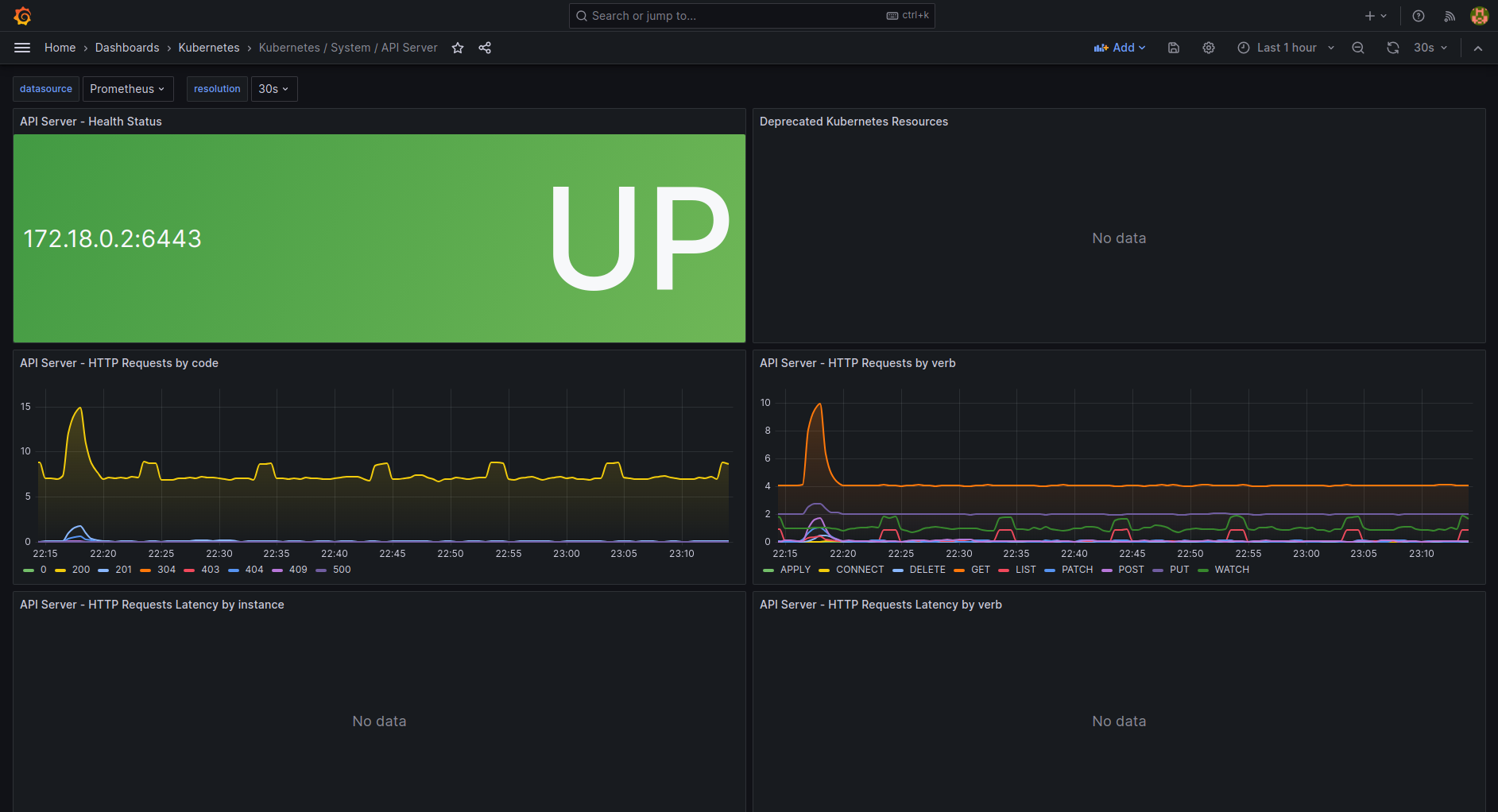The height and width of the screenshot is (812, 1498).
Task: Star this dashboard as a favorite
Action: tap(458, 48)
